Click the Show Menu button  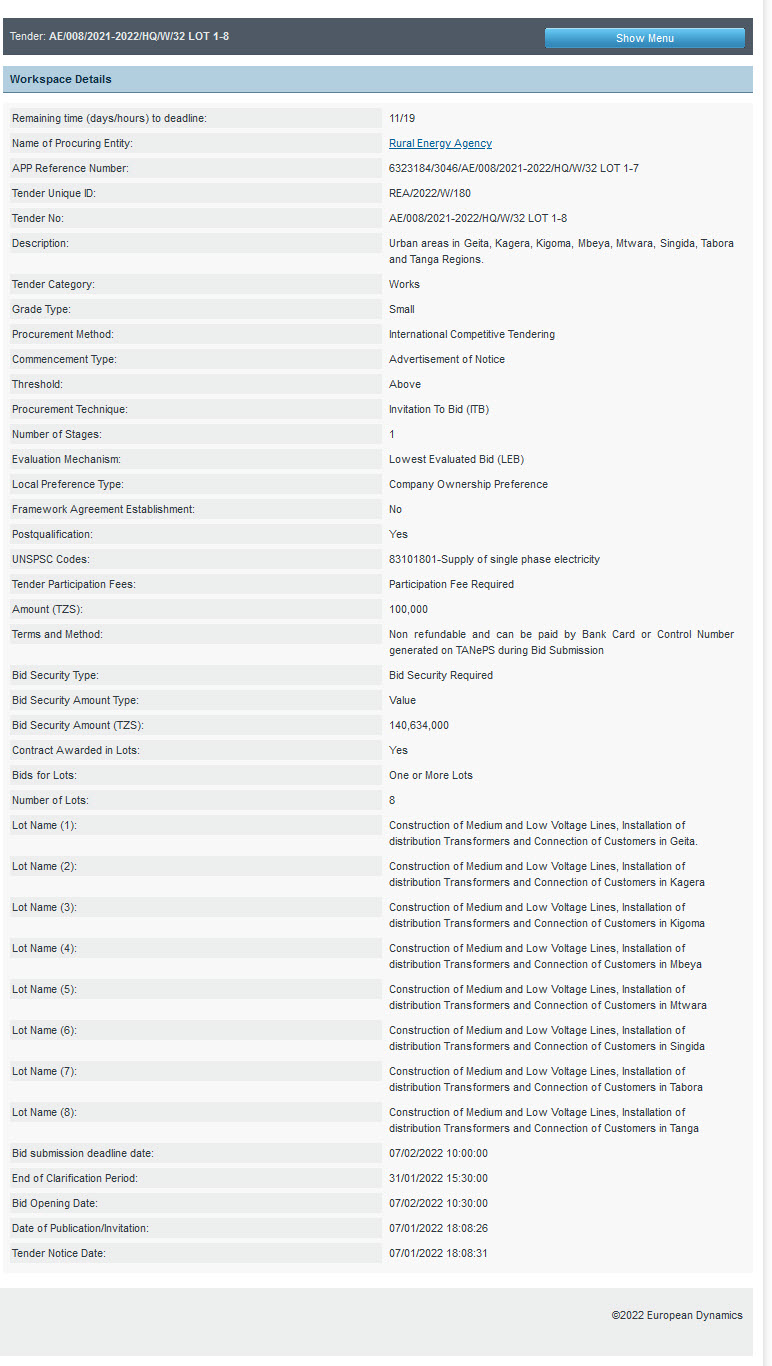tap(644, 38)
